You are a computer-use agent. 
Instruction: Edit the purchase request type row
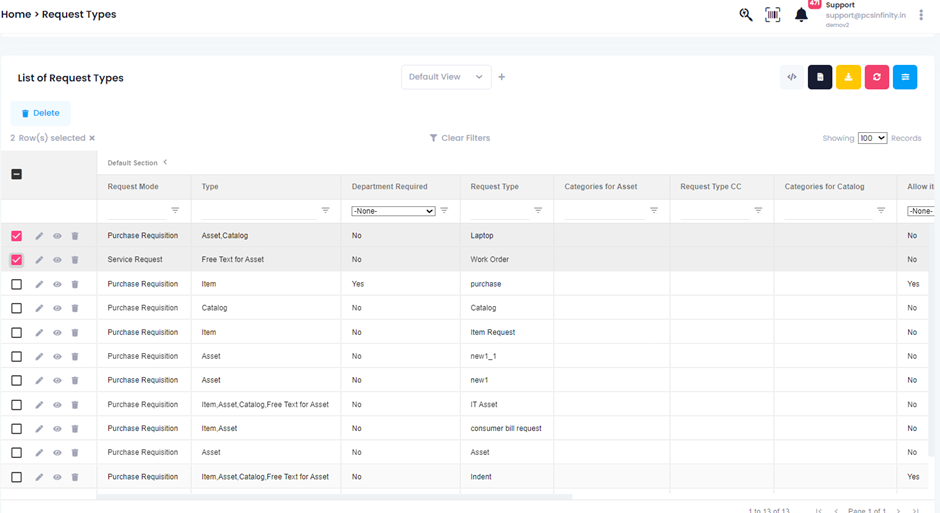39,284
